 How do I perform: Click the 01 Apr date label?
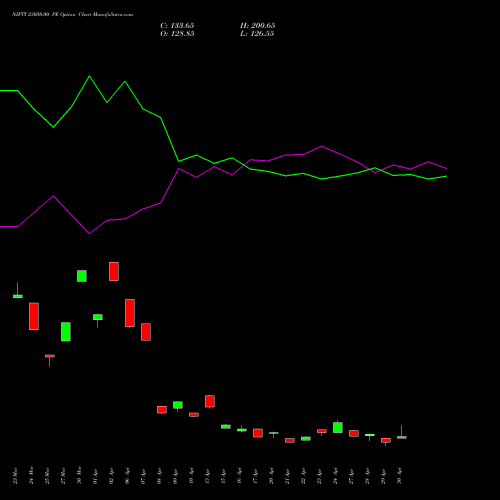click(x=95, y=476)
